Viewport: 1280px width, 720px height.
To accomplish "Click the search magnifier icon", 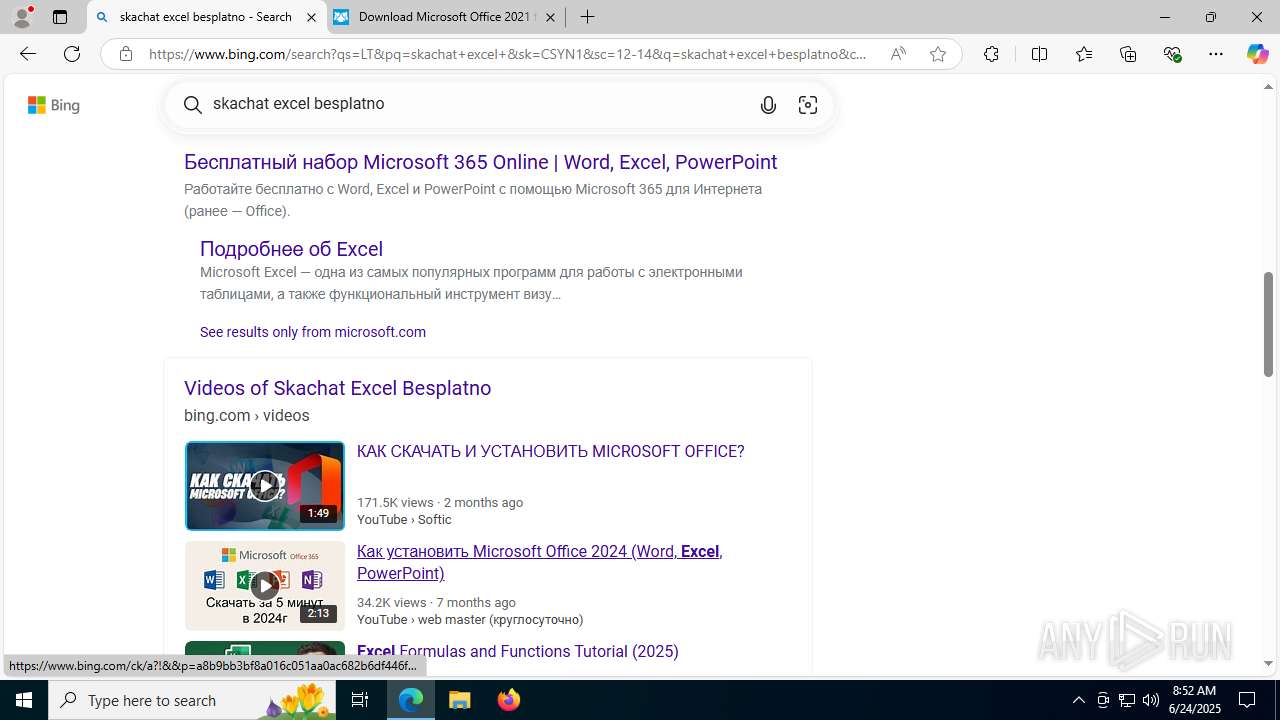I will click(193, 105).
